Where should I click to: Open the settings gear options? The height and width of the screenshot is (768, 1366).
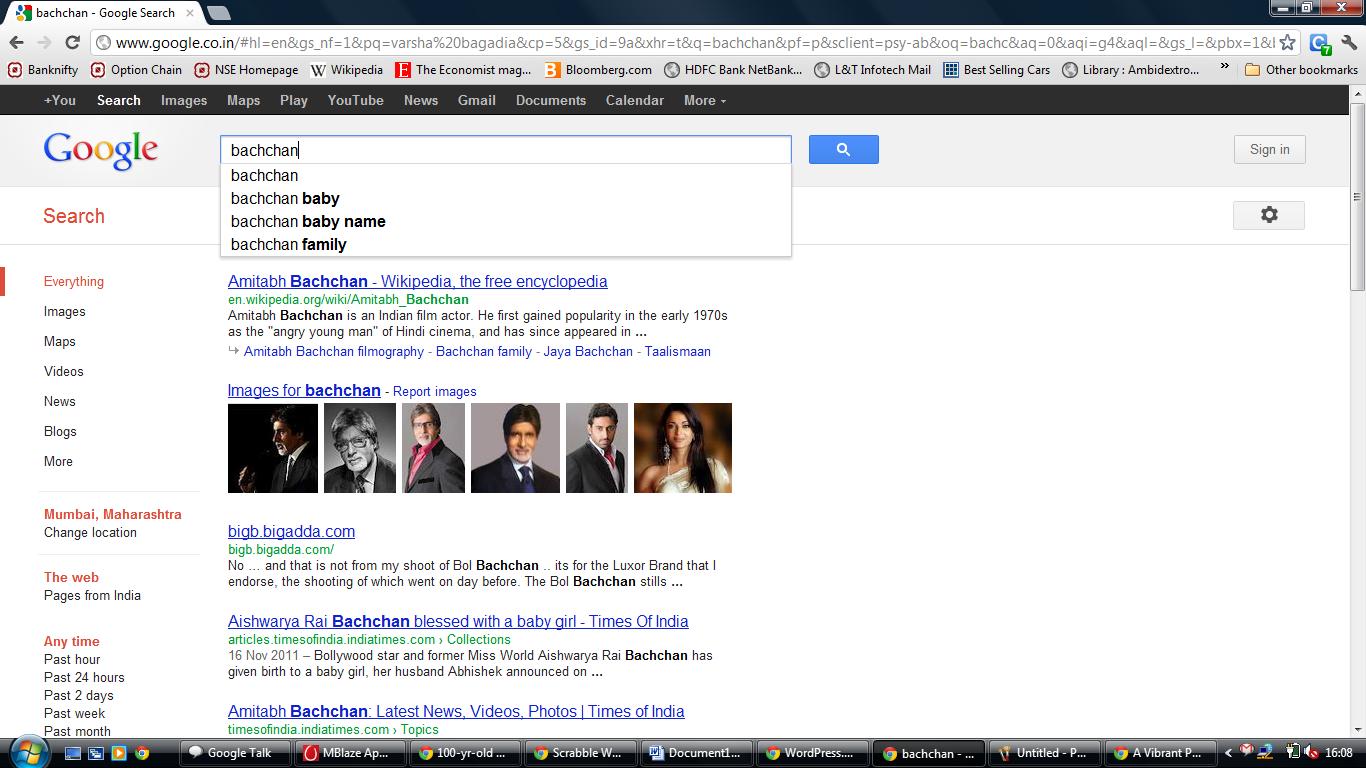tap(1268, 215)
